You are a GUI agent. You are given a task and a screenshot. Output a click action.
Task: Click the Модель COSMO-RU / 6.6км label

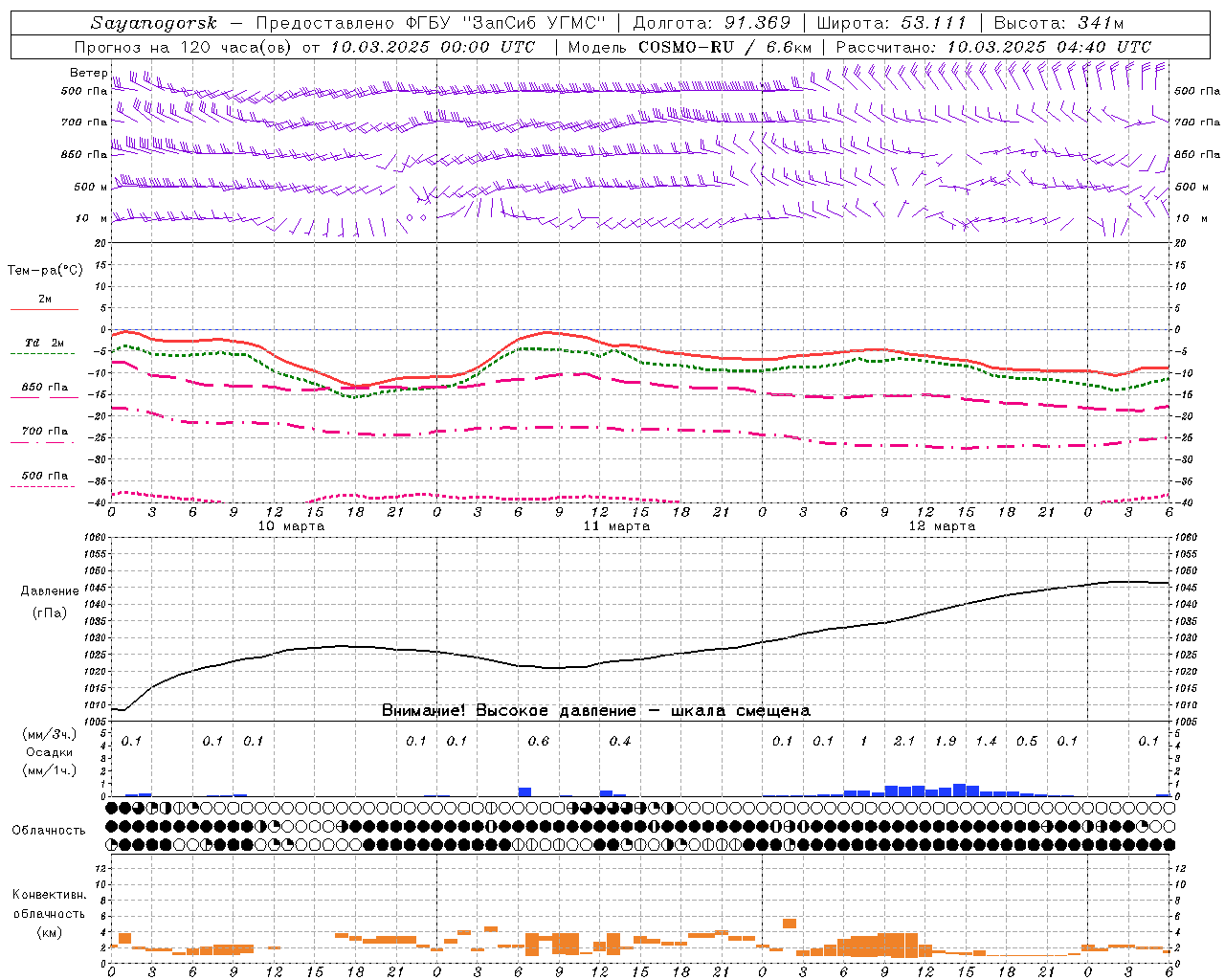690,47
